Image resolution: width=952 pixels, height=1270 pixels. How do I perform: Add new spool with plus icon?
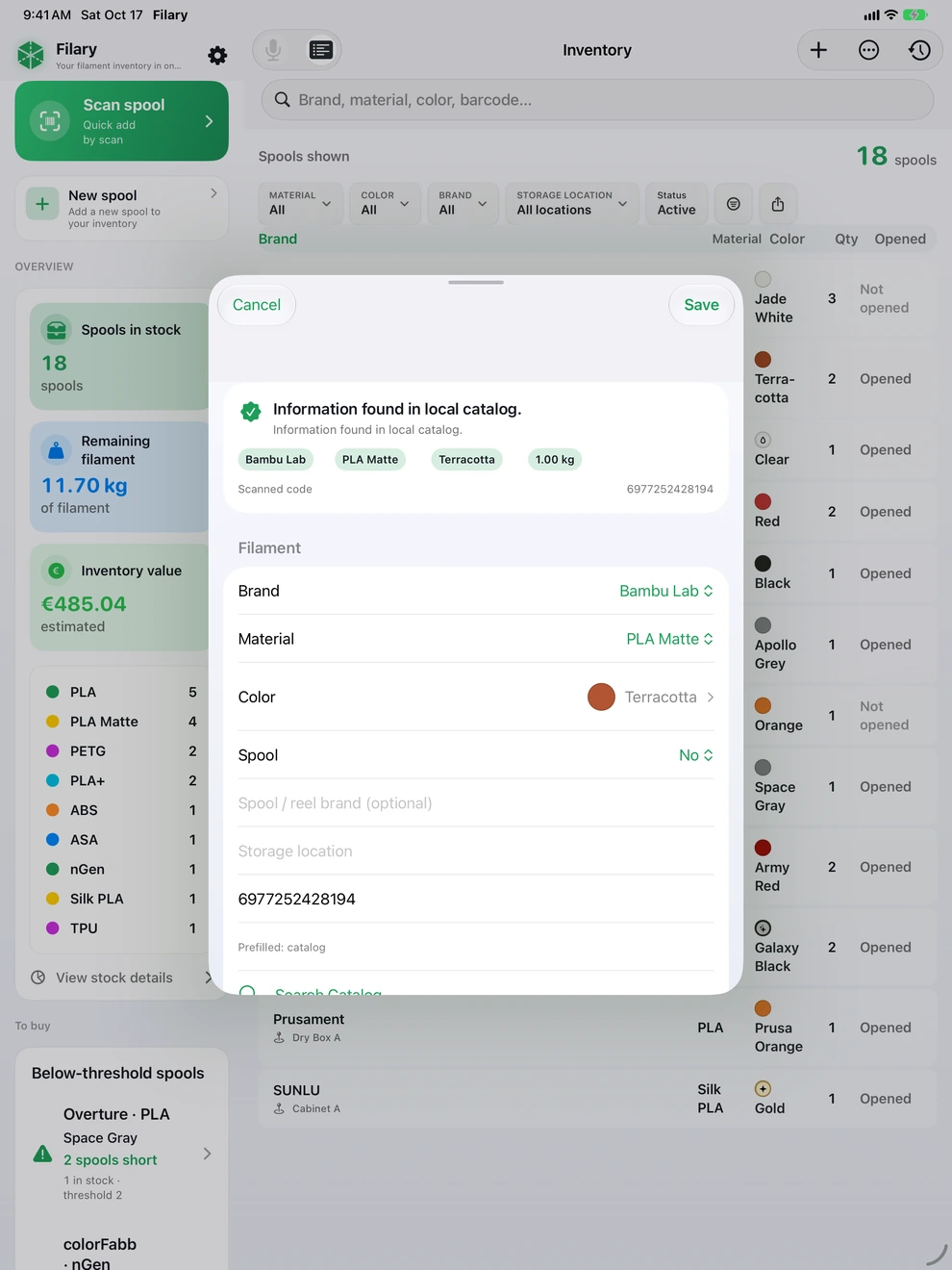click(x=818, y=50)
